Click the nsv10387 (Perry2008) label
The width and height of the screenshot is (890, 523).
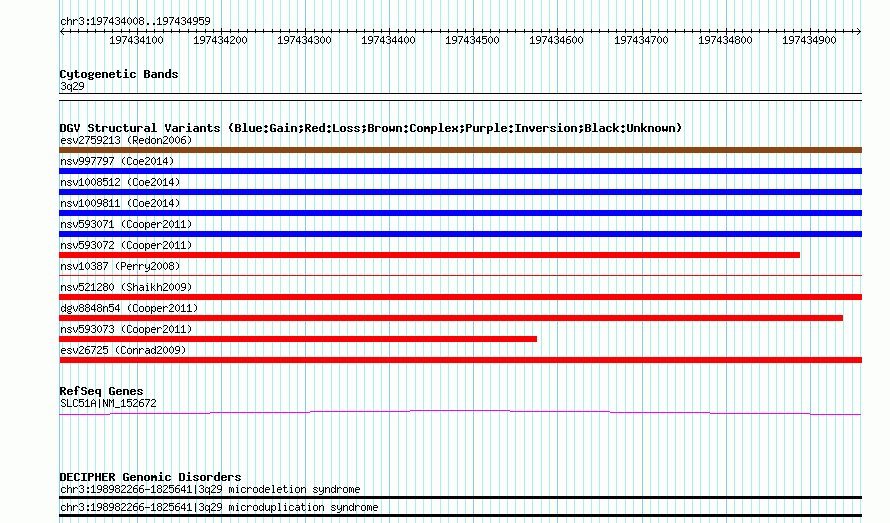click(x=120, y=266)
